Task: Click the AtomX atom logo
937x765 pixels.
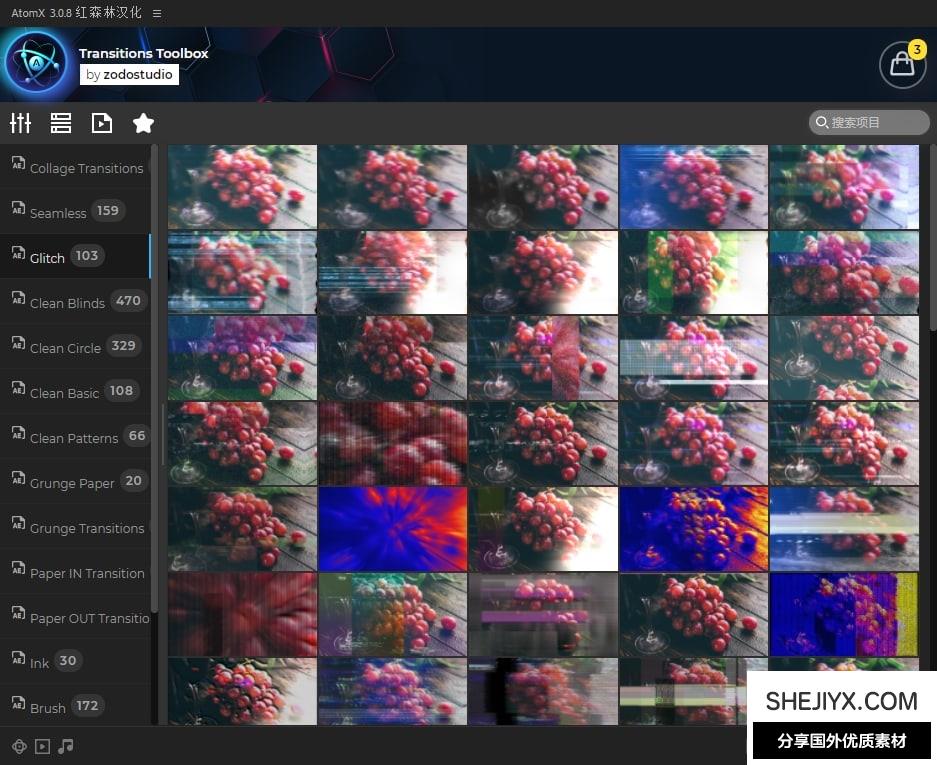Action: click(37, 64)
